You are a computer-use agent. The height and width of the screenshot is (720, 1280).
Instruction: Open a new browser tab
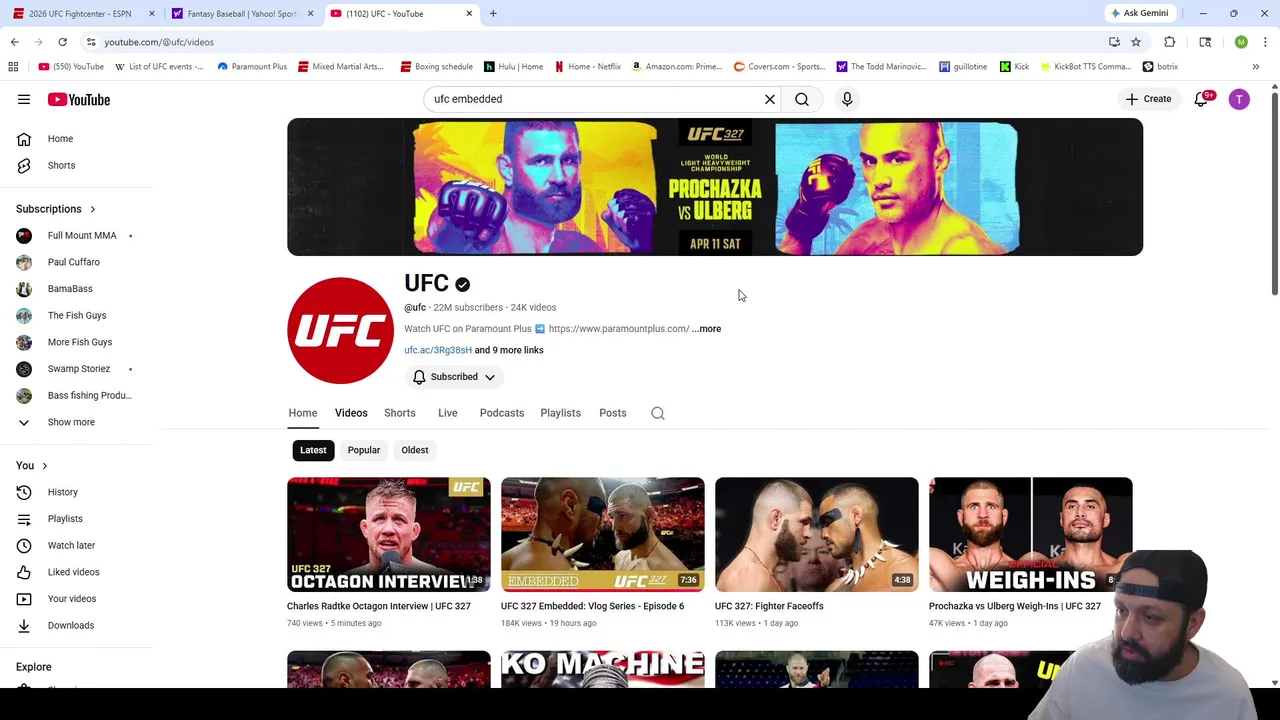coord(493,14)
